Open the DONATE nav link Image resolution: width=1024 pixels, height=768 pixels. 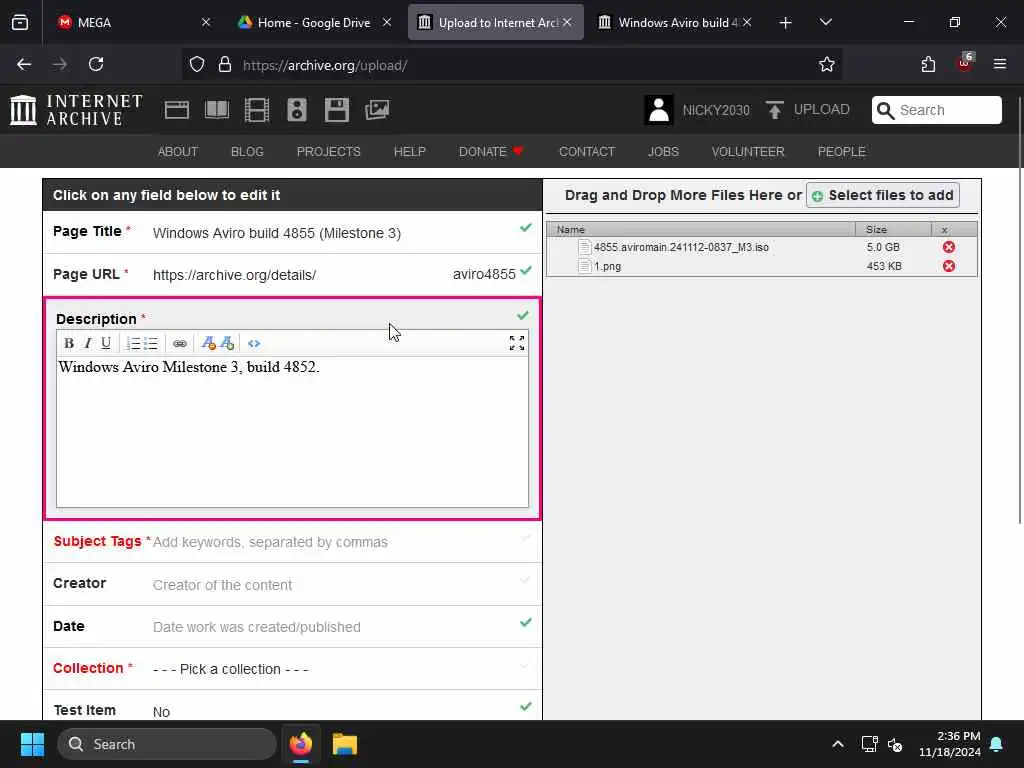491,152
